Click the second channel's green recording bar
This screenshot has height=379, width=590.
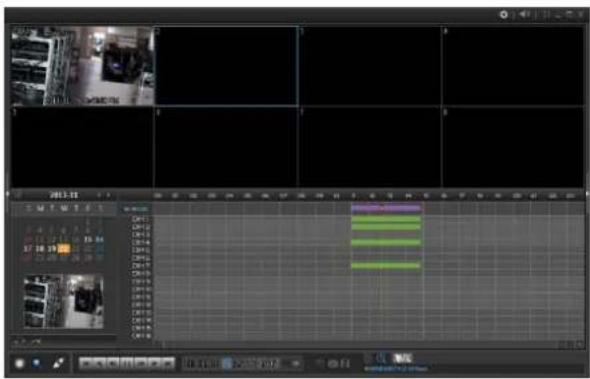386,227
